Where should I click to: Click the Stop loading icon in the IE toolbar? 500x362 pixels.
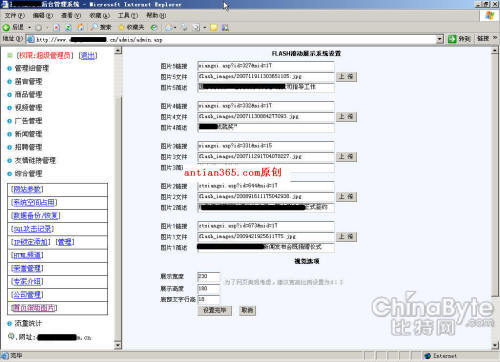pos(56,27)
